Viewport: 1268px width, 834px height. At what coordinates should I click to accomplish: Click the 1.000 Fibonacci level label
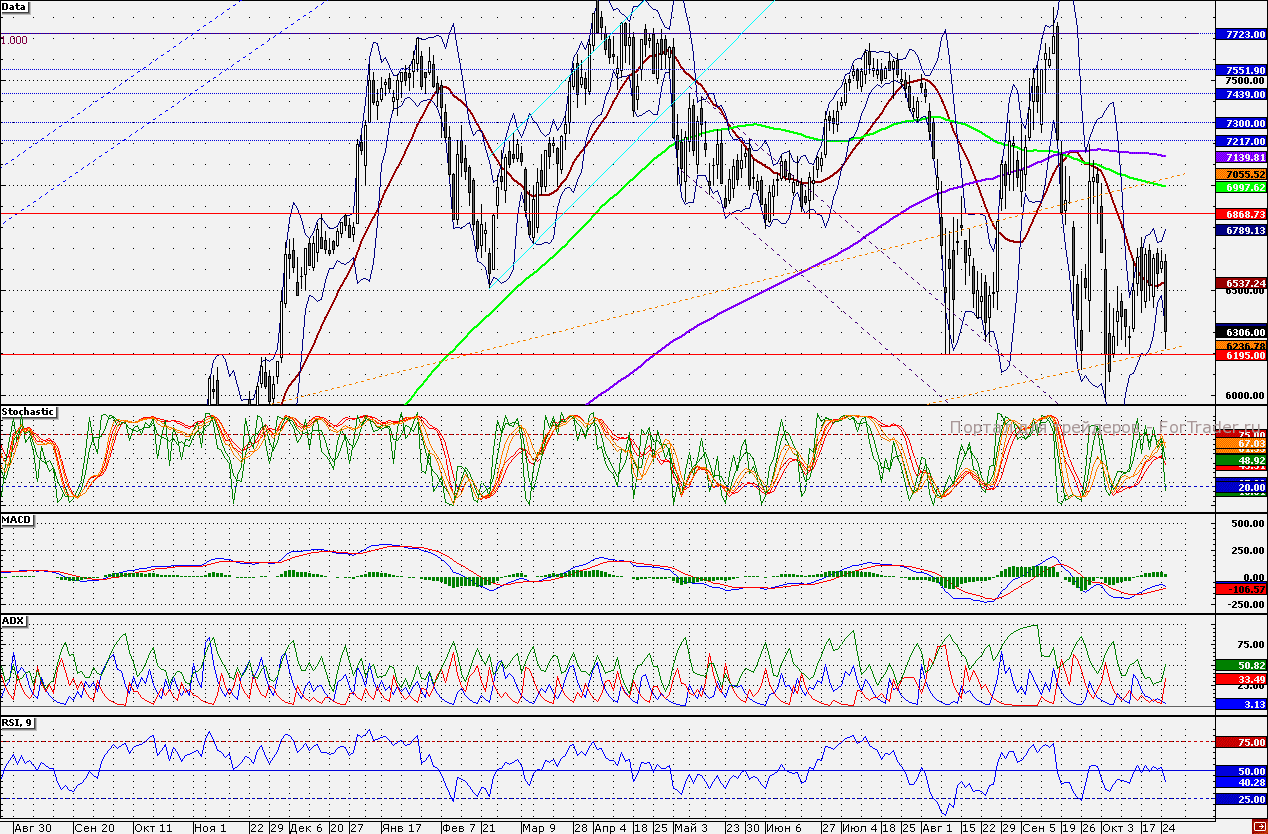(15, 41)
